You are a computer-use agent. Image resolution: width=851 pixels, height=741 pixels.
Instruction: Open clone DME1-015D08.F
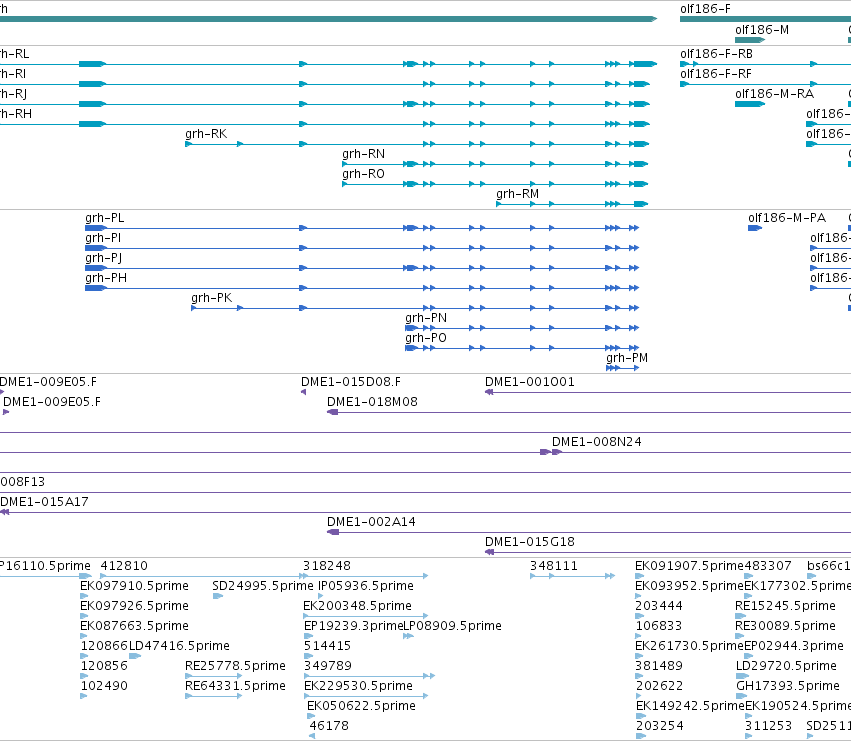point(351,382)
